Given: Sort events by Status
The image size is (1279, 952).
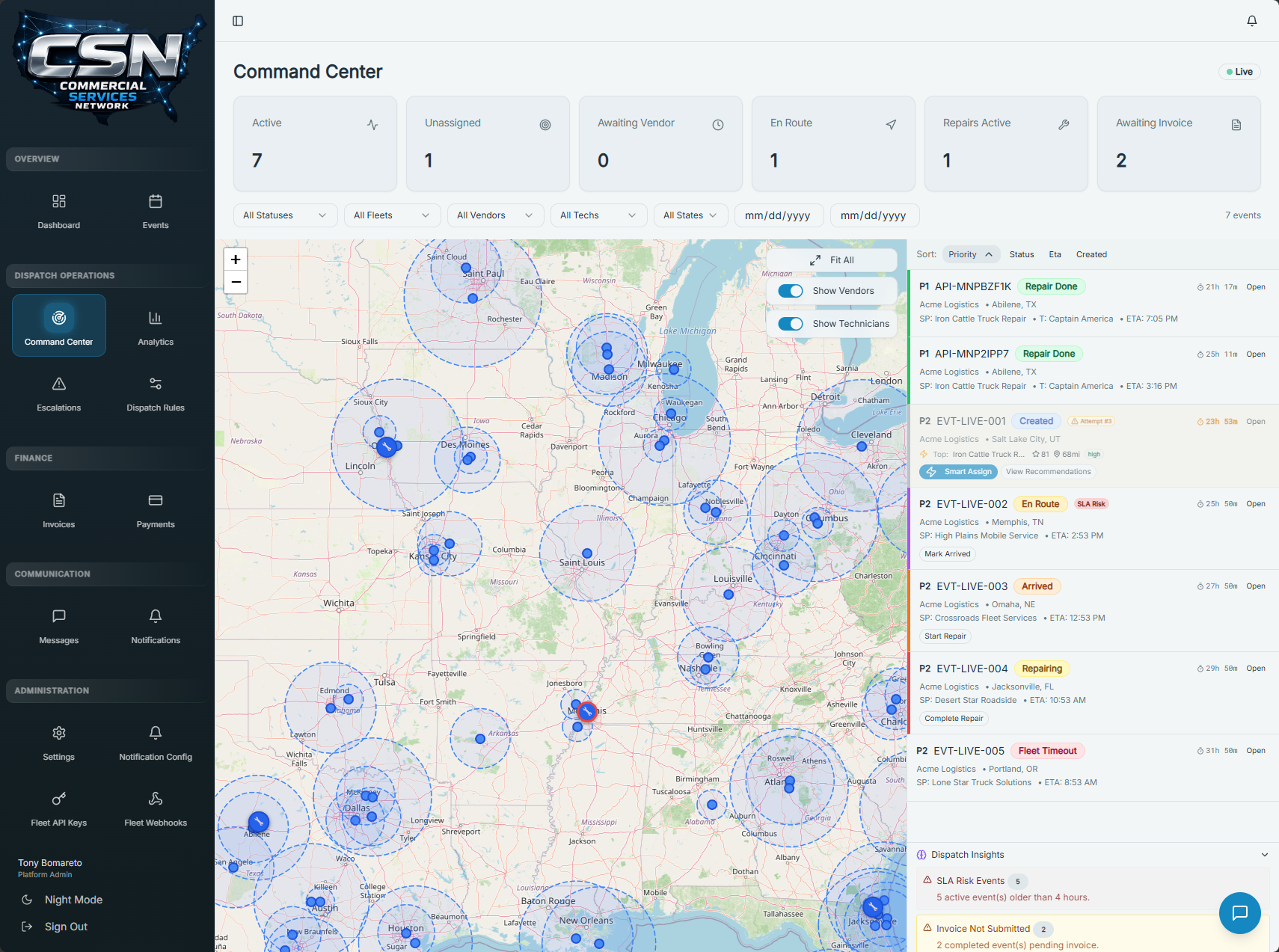Looking at the screenshot, I should pyautogui.click(x=1022, y=254).
